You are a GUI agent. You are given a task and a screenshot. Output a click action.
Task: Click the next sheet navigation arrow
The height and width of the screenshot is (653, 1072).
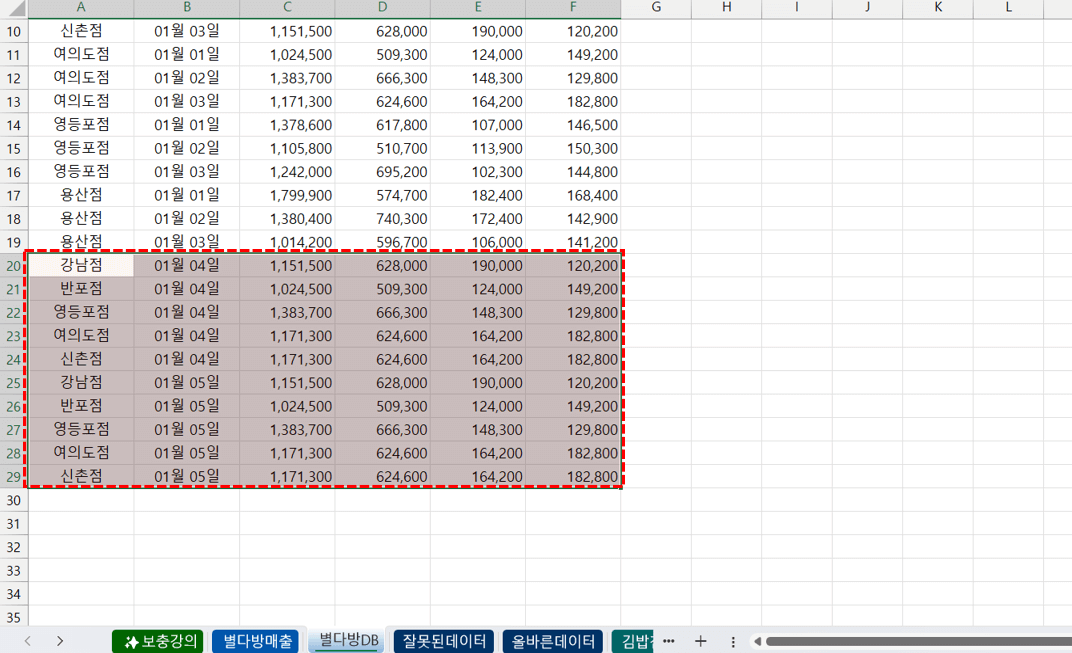[x=60, y=641]
